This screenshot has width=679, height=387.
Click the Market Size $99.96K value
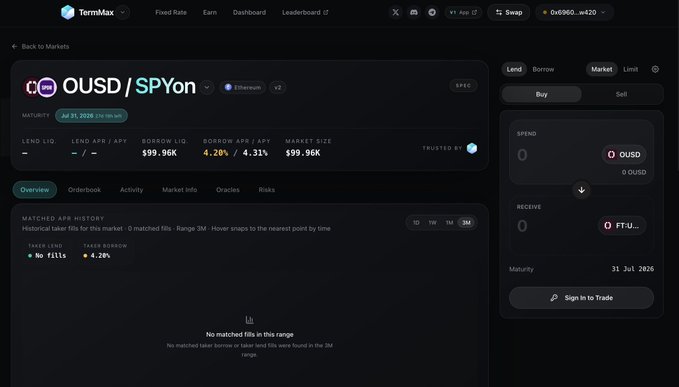click(x=303, y=153)
